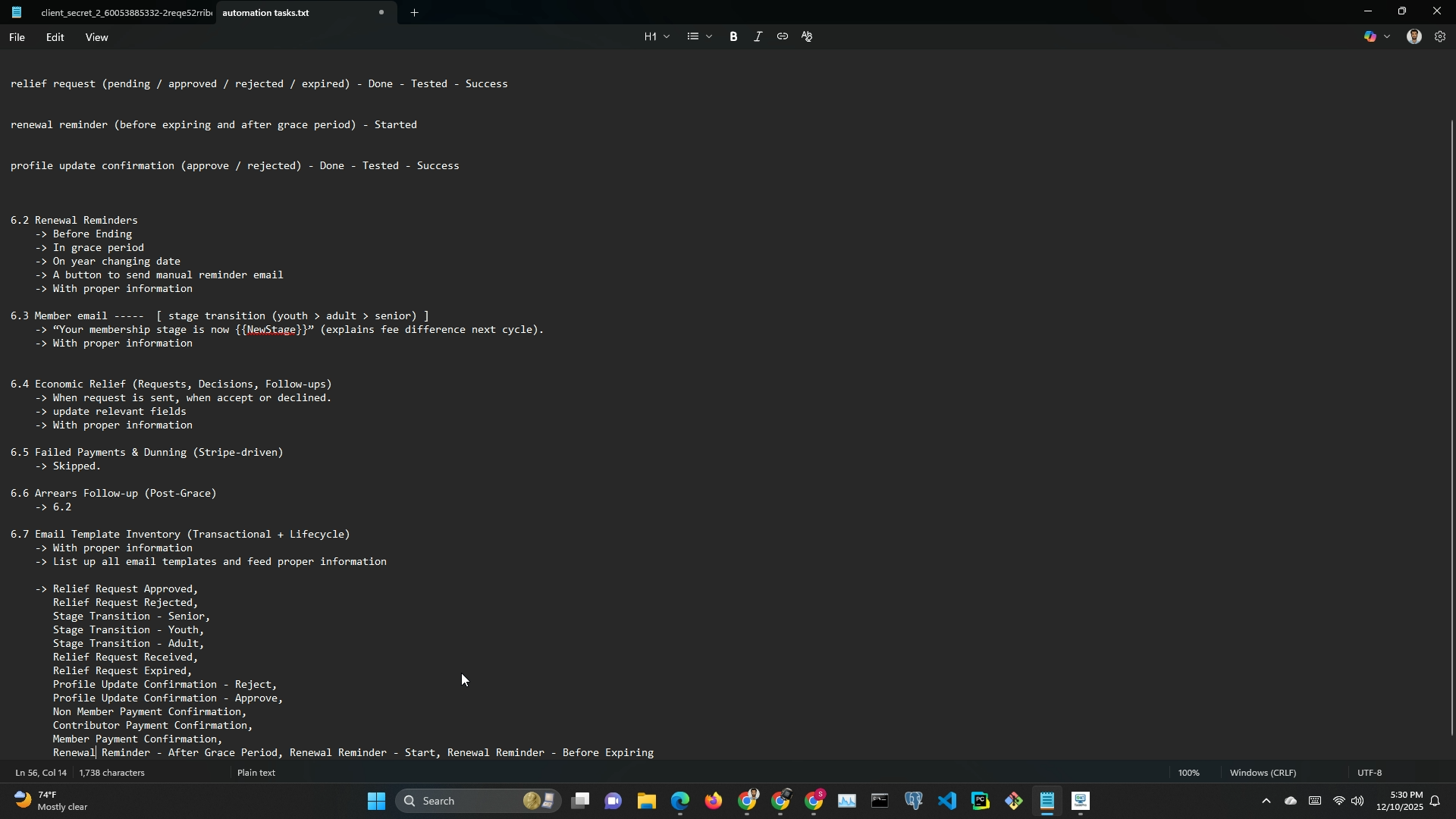Click the clear formatting icon
Image resolution: width=1456 pixels, height=819 pixels.
807,36
